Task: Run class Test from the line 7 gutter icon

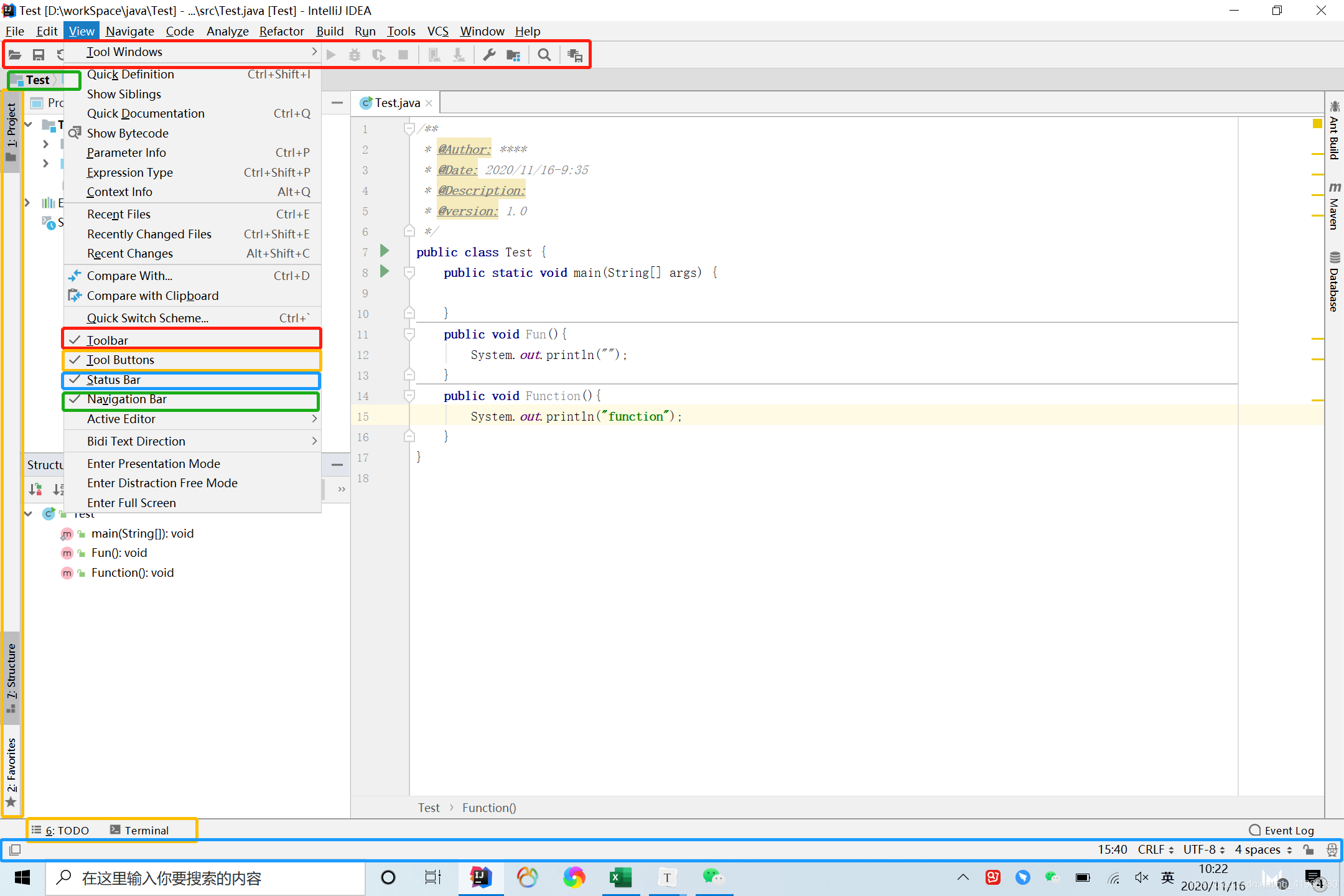Action: 385,251
